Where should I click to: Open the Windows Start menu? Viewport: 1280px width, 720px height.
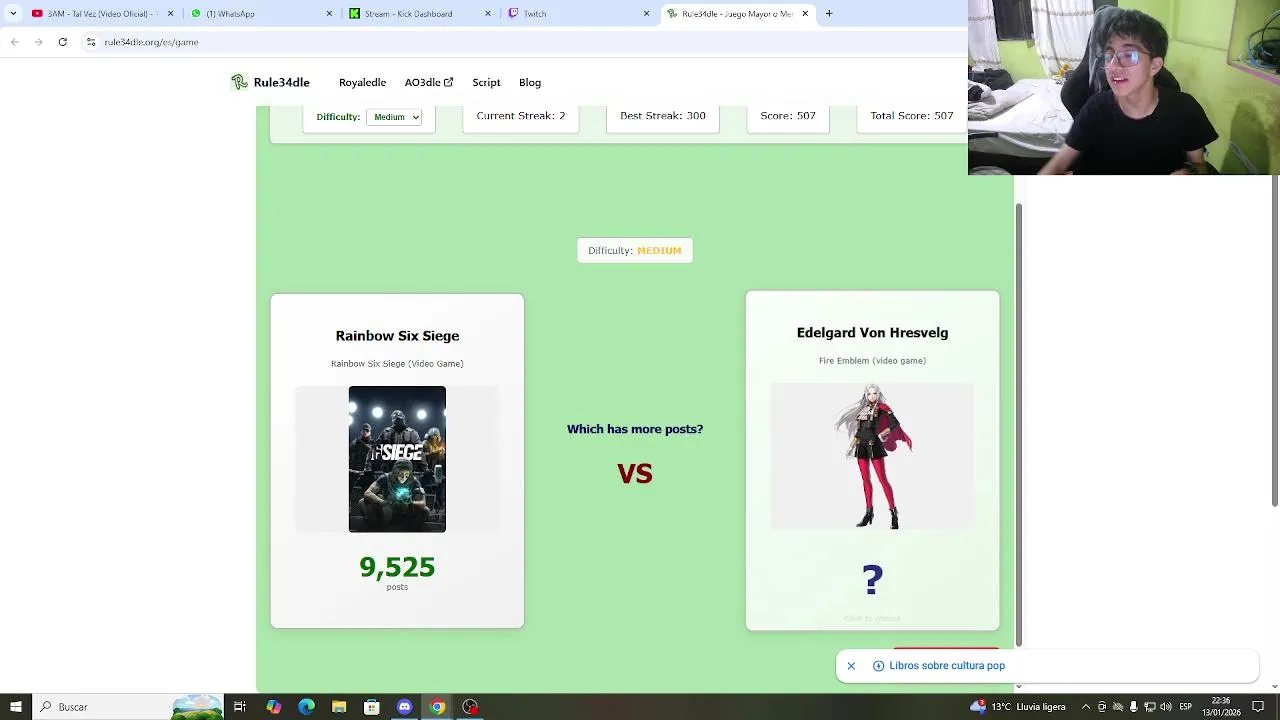16,707
